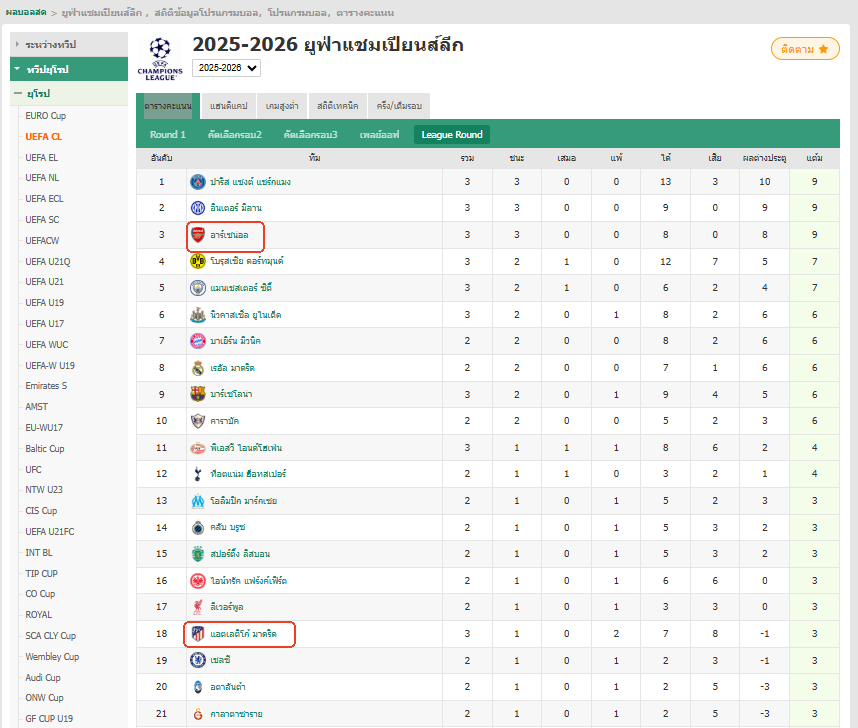Click the ผลบอลสด breadcrumb link
The height and width of the screenshot is (728, 858).
(27, 11)
